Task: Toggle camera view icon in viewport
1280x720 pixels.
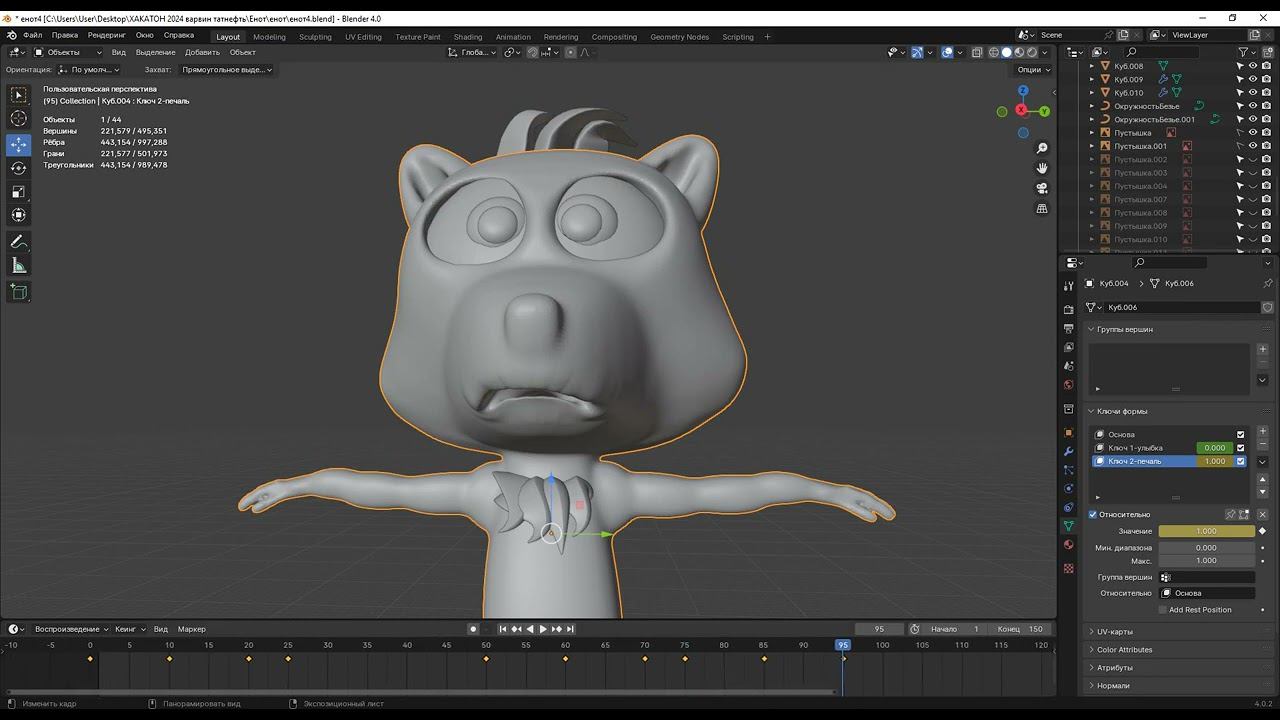Action: [1042, 188]
